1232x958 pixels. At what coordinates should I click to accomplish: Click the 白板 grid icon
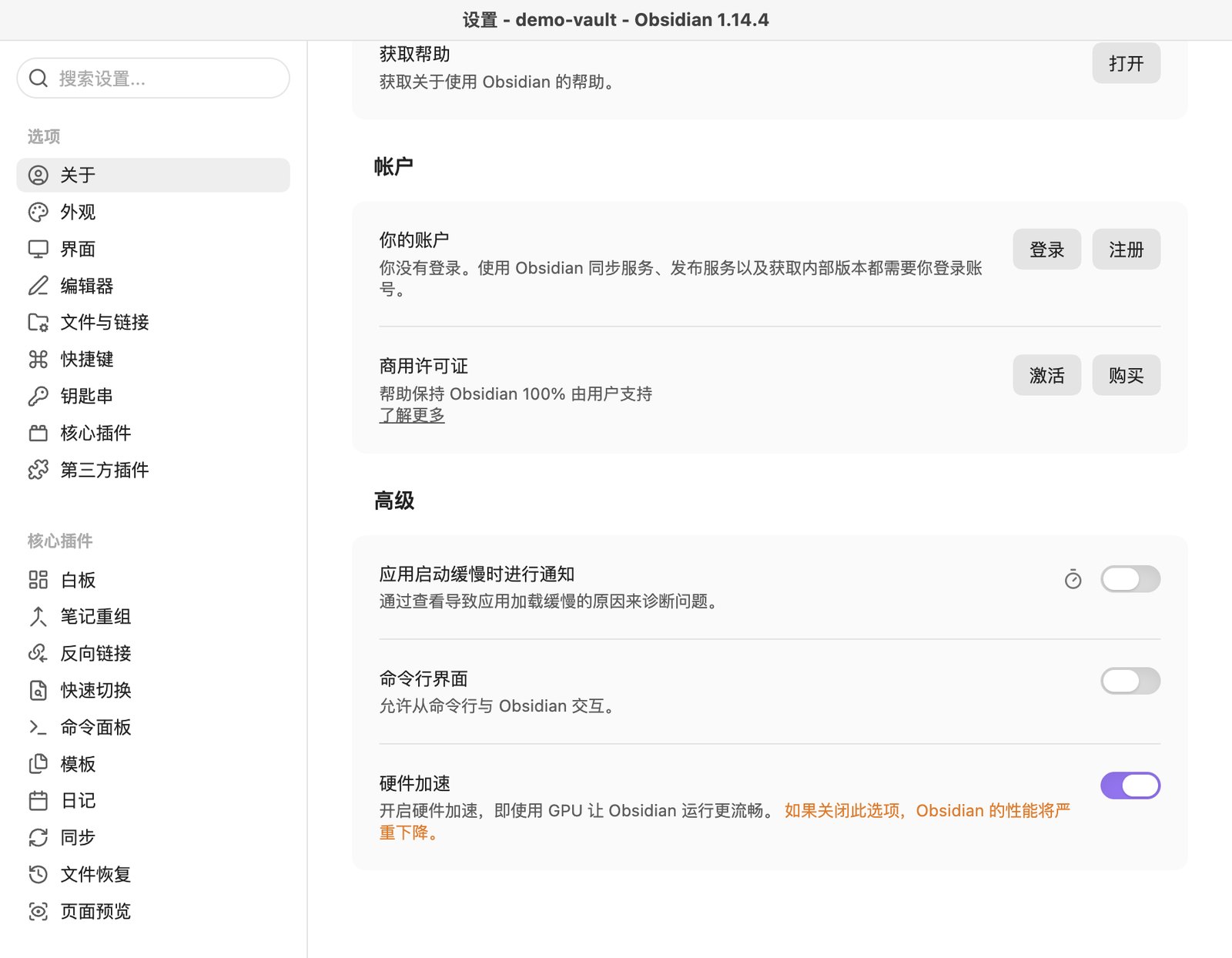[x=38, y=580]
